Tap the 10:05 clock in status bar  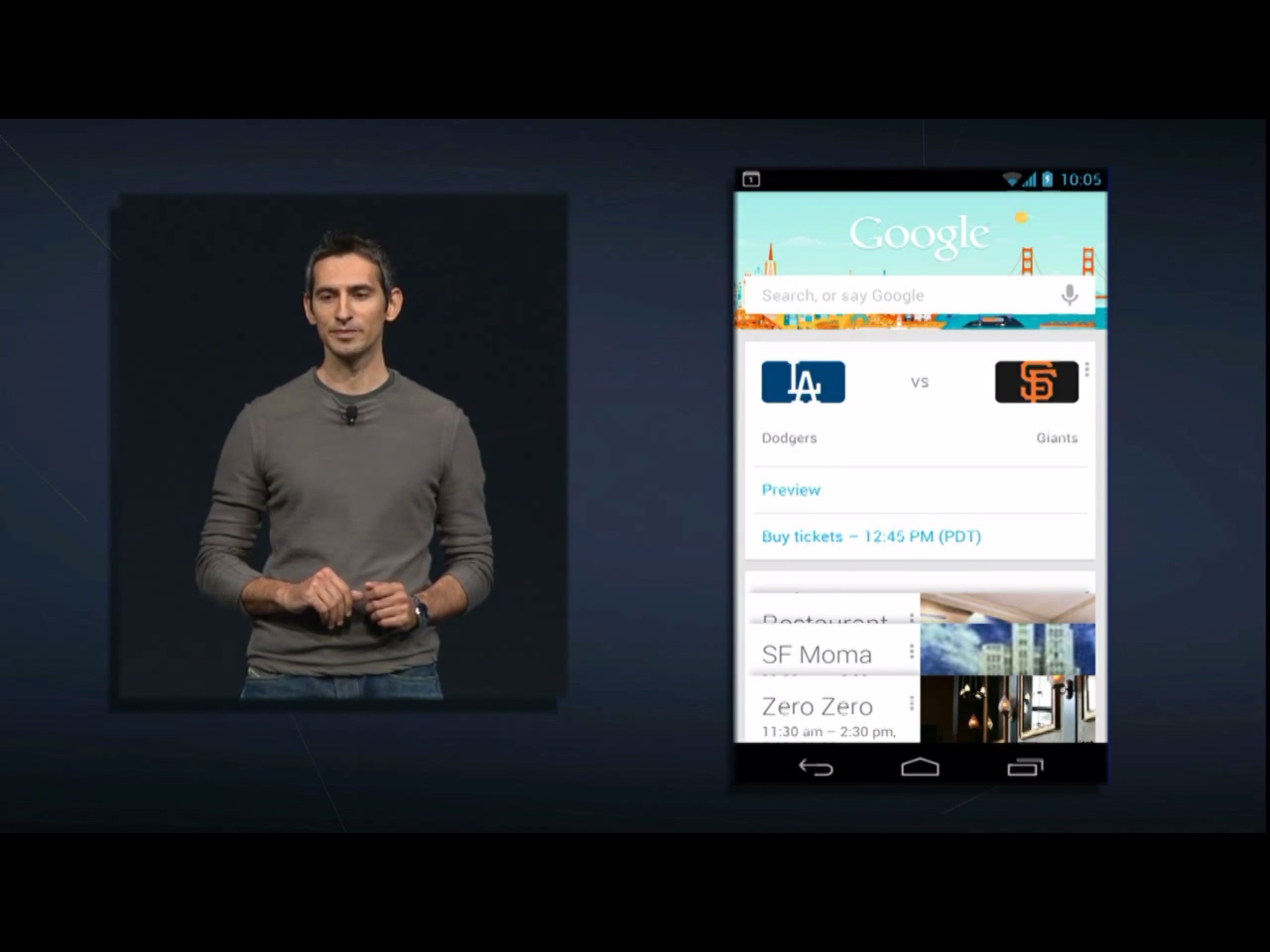[1080, 180]
